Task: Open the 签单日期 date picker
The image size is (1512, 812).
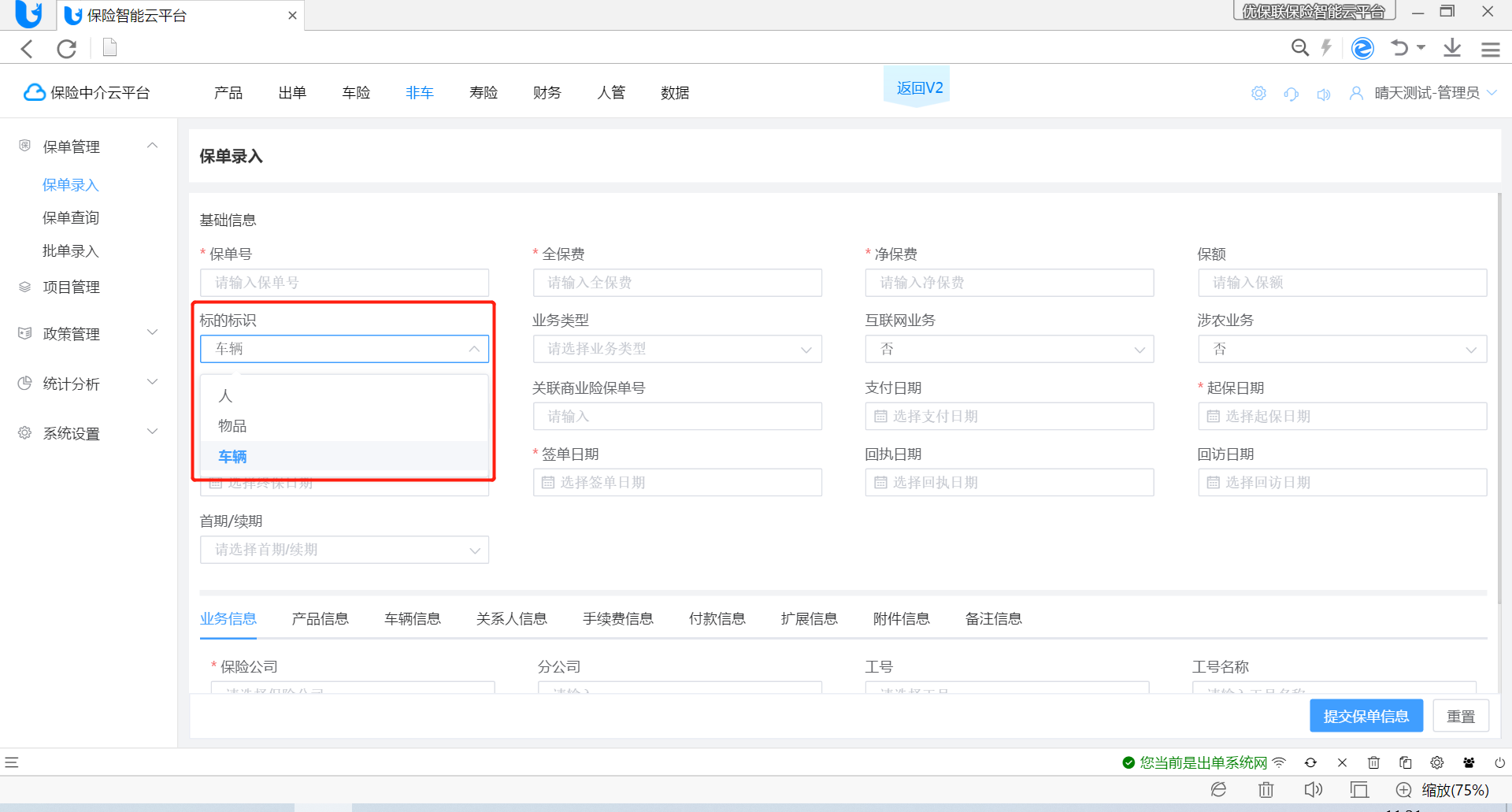Action: 677,483
